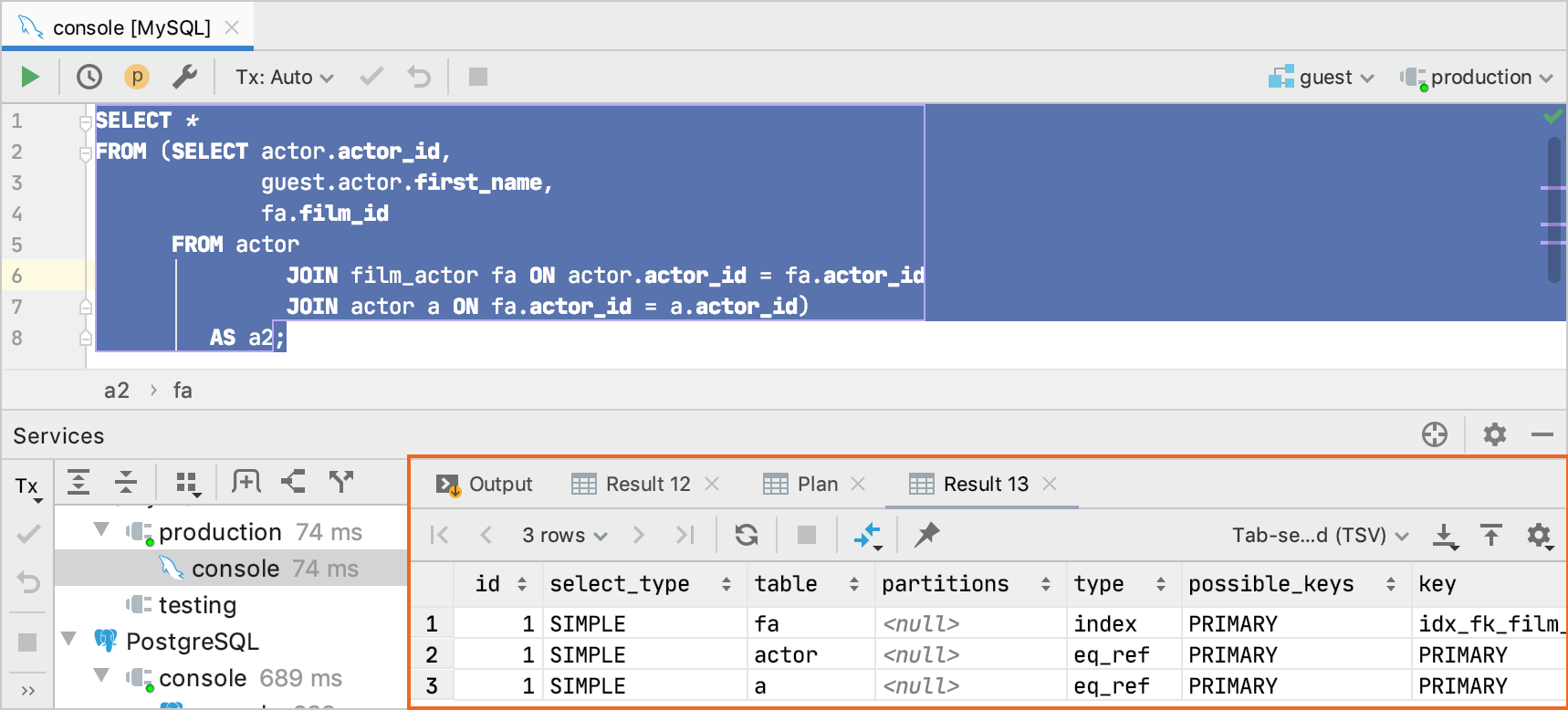Viewport: 1568px width, 710px height.
Task: Click the 'index' cell in type column
Action: click(x=1124, y=624)
